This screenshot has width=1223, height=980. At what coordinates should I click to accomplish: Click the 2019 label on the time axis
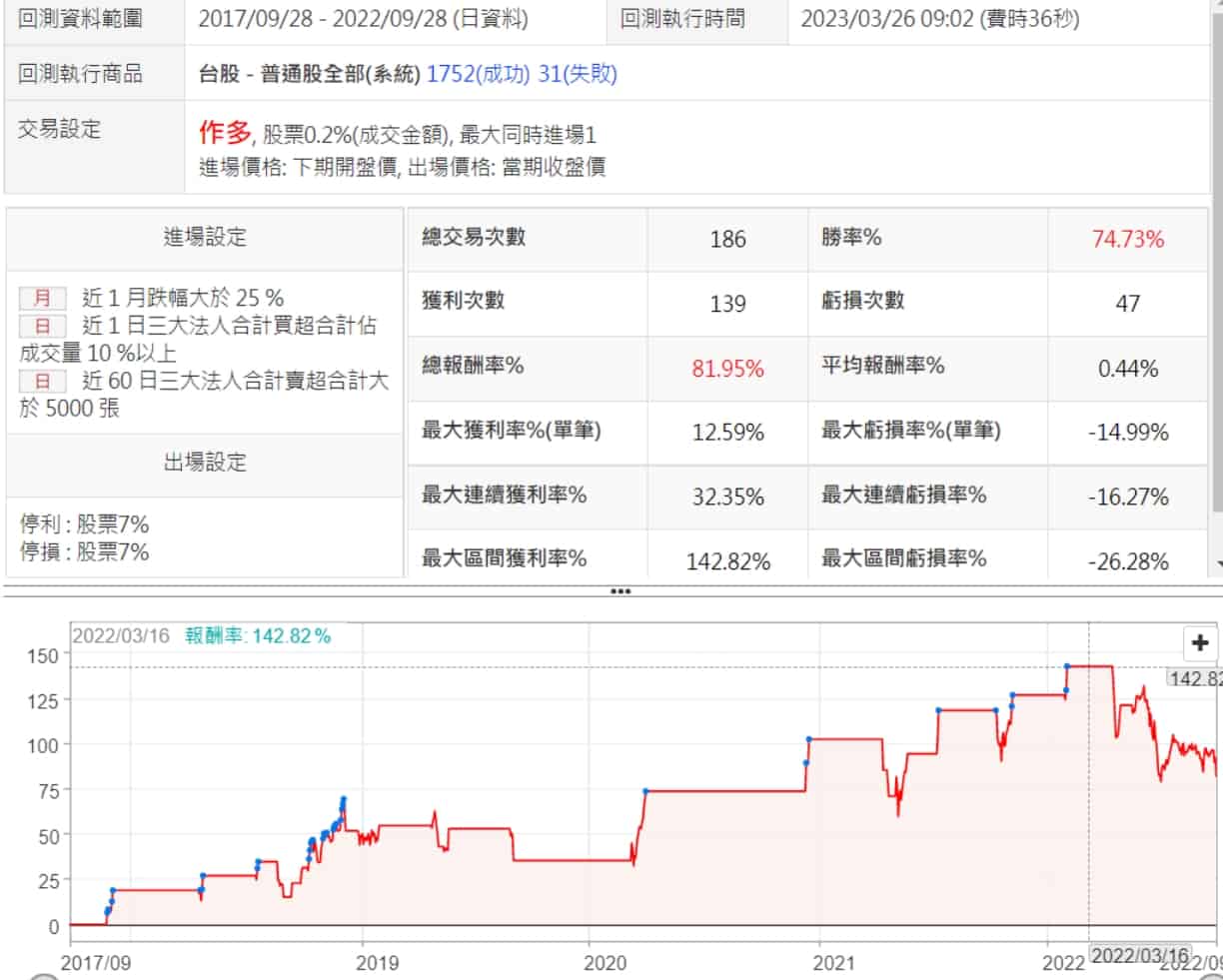tap(376, 962)
